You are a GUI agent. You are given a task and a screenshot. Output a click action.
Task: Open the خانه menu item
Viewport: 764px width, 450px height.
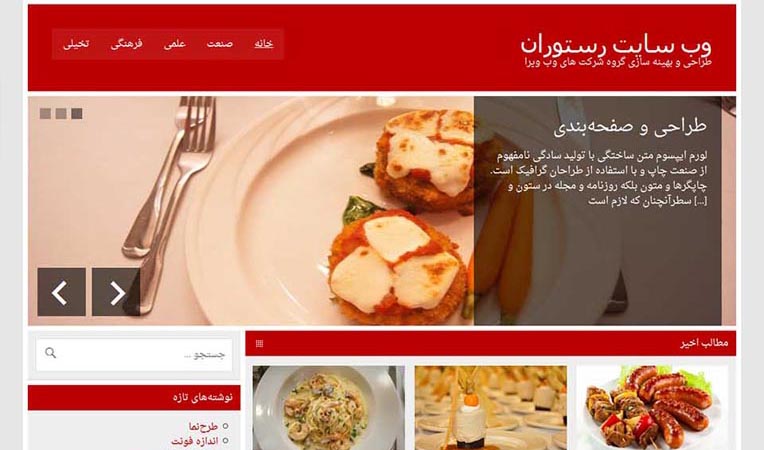click(264, 44)
